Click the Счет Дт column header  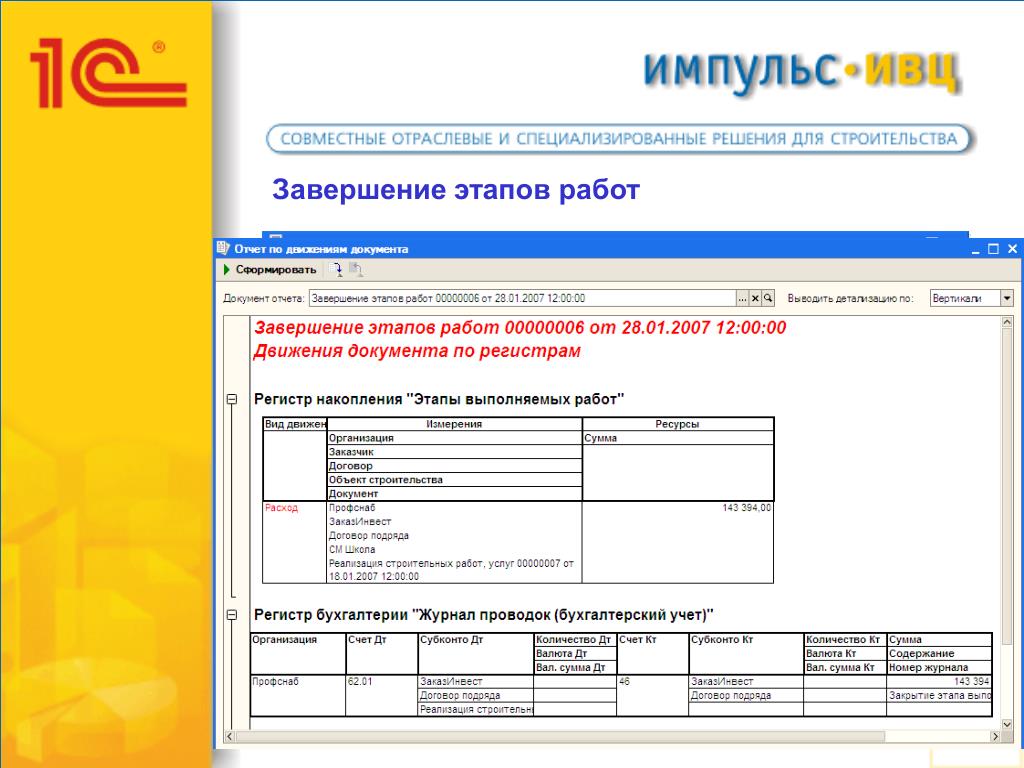pyautogui.click(x=381, y=653)
